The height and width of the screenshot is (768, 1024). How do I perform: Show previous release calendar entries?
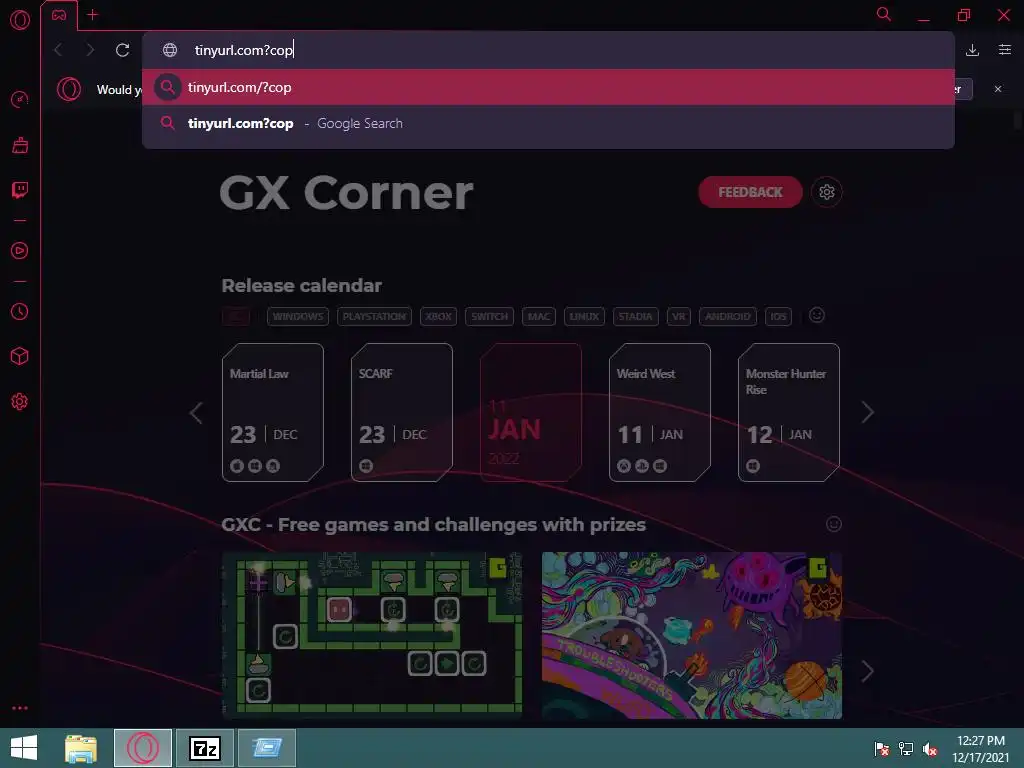coord(196,413)
